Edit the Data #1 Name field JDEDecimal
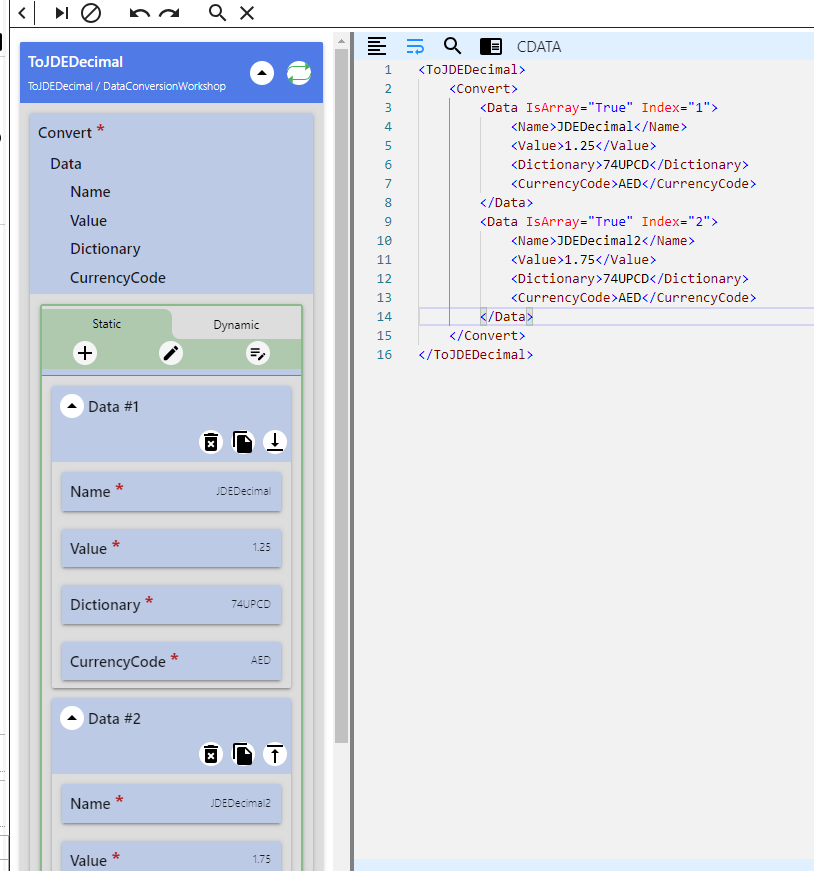 (x=171, y=492)
